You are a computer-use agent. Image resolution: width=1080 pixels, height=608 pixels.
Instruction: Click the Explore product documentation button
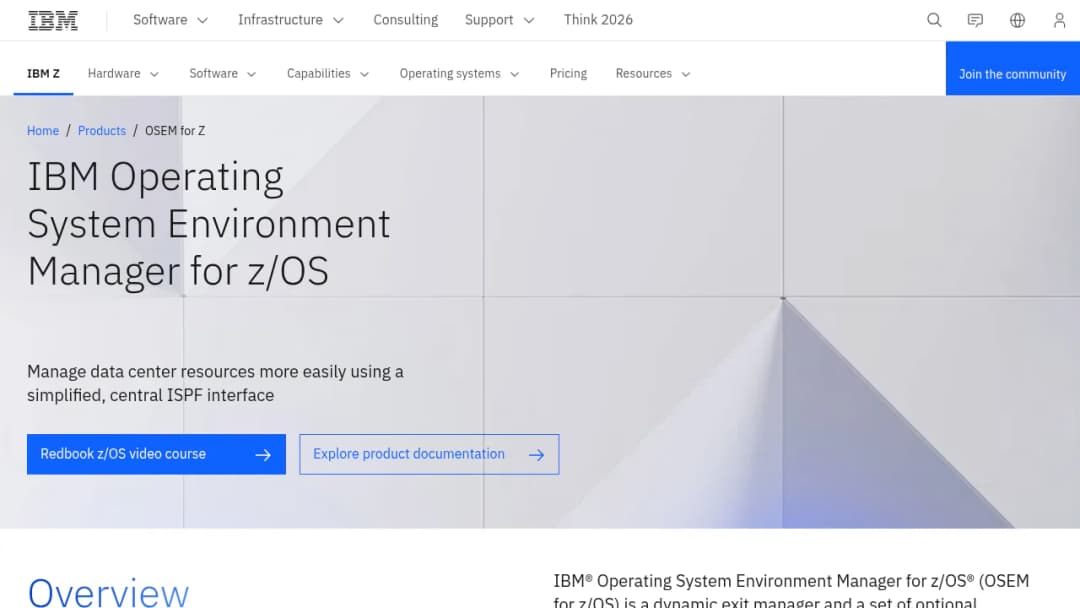[429, 454]
